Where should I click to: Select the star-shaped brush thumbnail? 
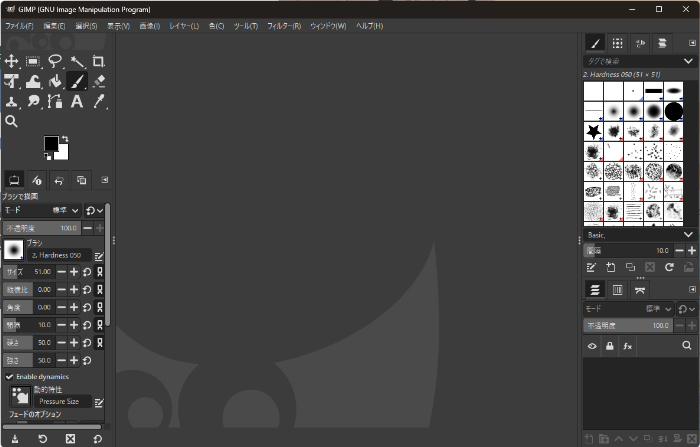pos(593,131)
